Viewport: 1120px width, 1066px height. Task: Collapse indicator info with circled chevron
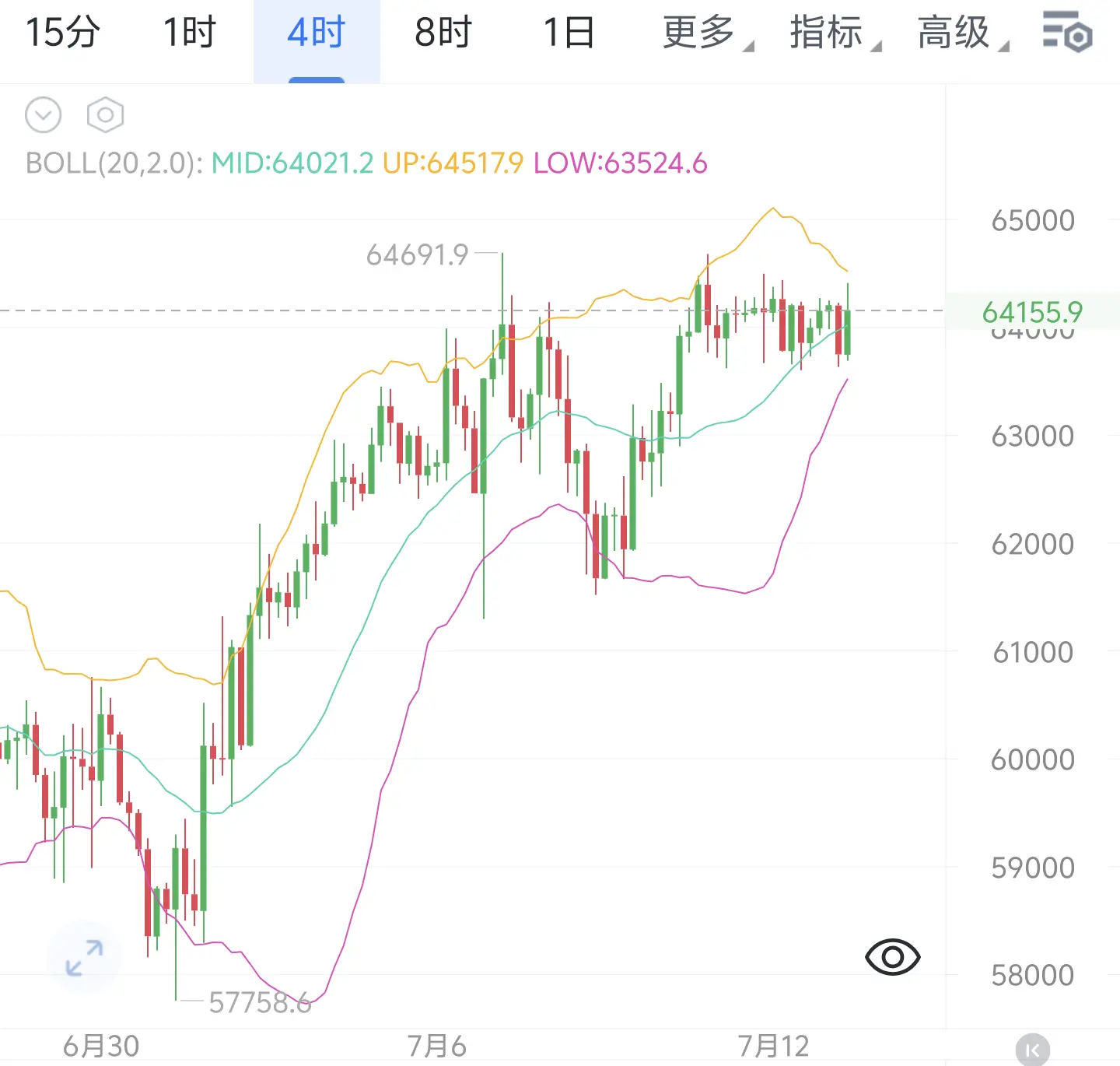click(x=43, y=116)
